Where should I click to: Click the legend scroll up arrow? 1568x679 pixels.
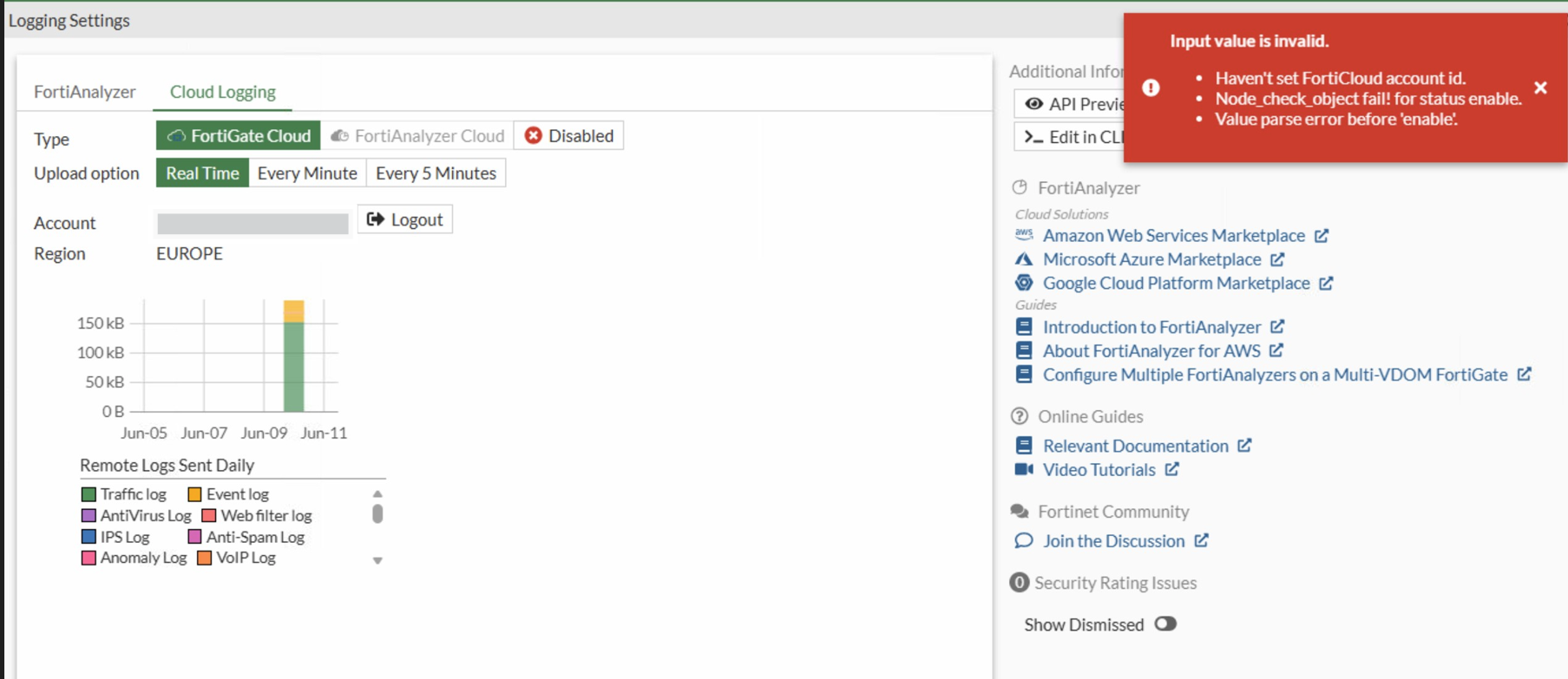click(x=377, y=493)
